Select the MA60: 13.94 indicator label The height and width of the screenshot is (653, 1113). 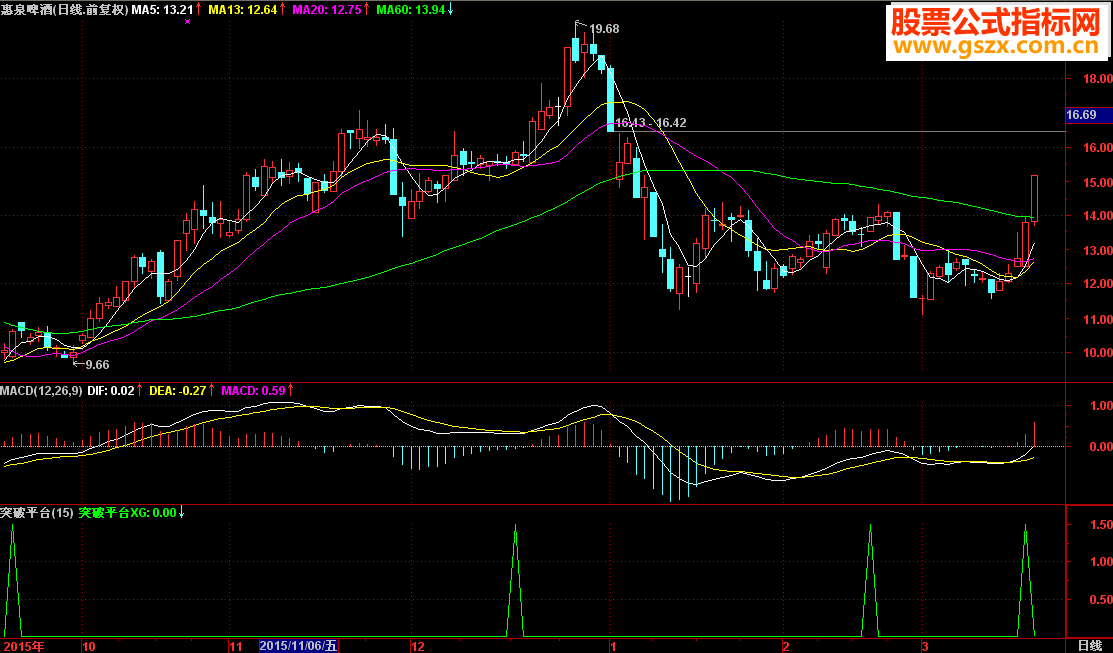411,9
